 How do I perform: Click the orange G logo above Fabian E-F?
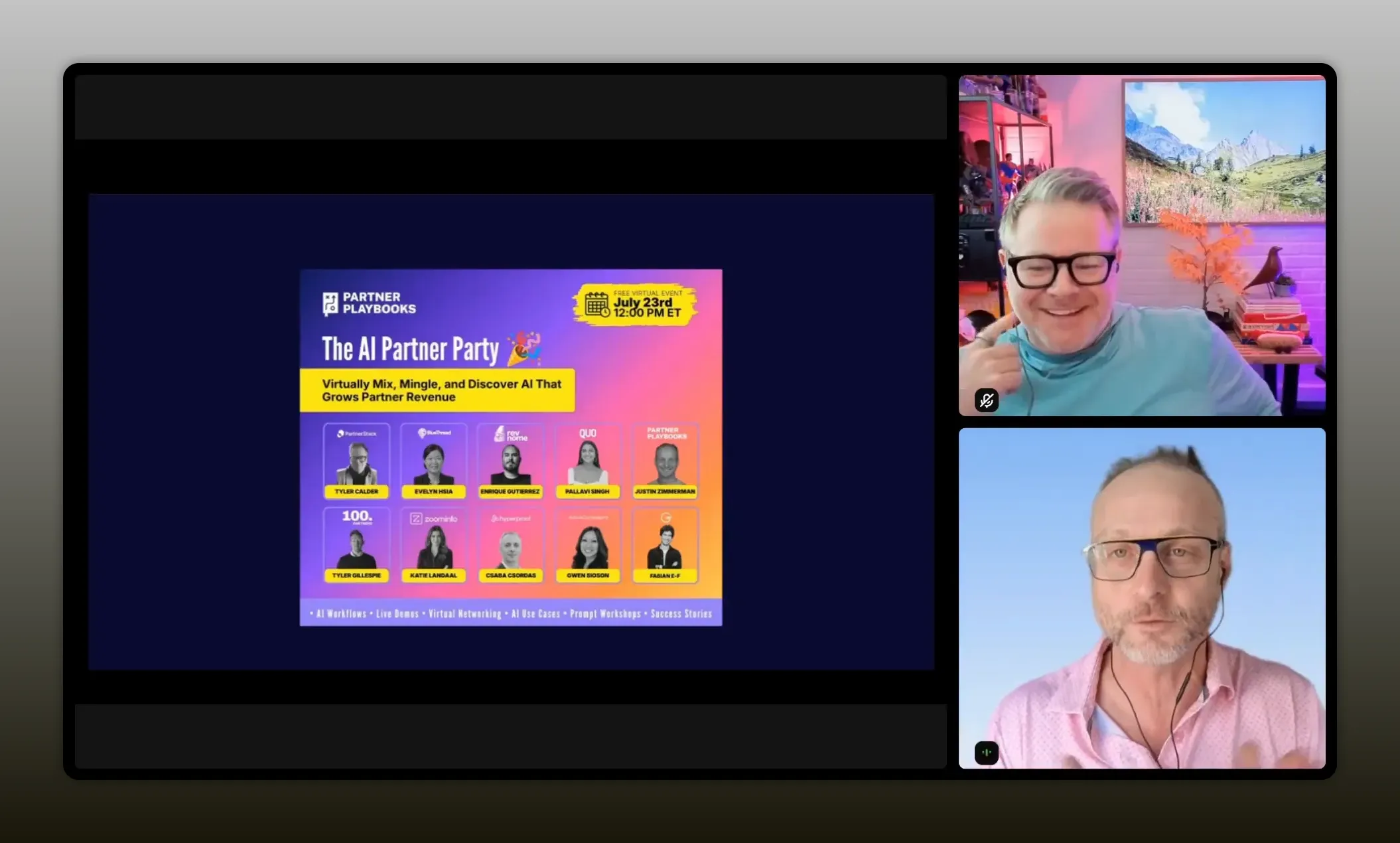click(x=665, y=518)
